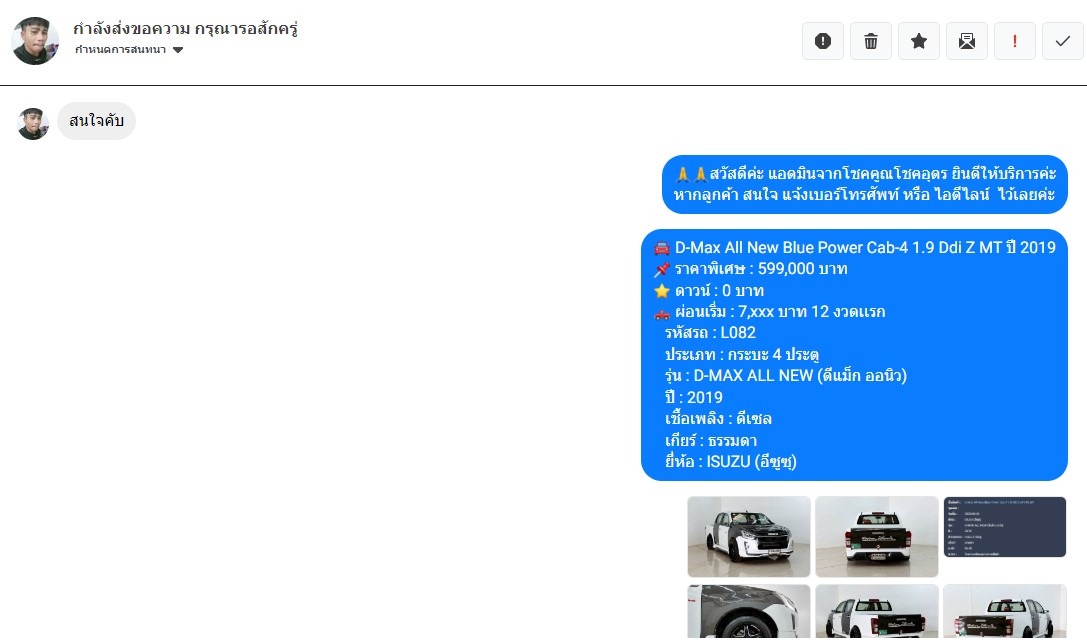This screenshot has width=1087, height=644.
Task: Click the ยี่ห้อ : ISUZU line
Action: coord(731,462)
